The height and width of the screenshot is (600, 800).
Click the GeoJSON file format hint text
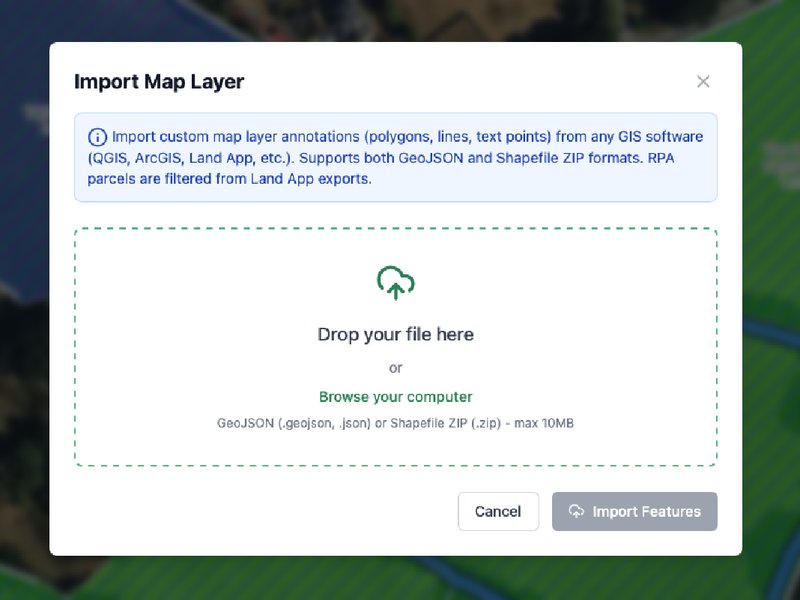click(x=396, y=422)
